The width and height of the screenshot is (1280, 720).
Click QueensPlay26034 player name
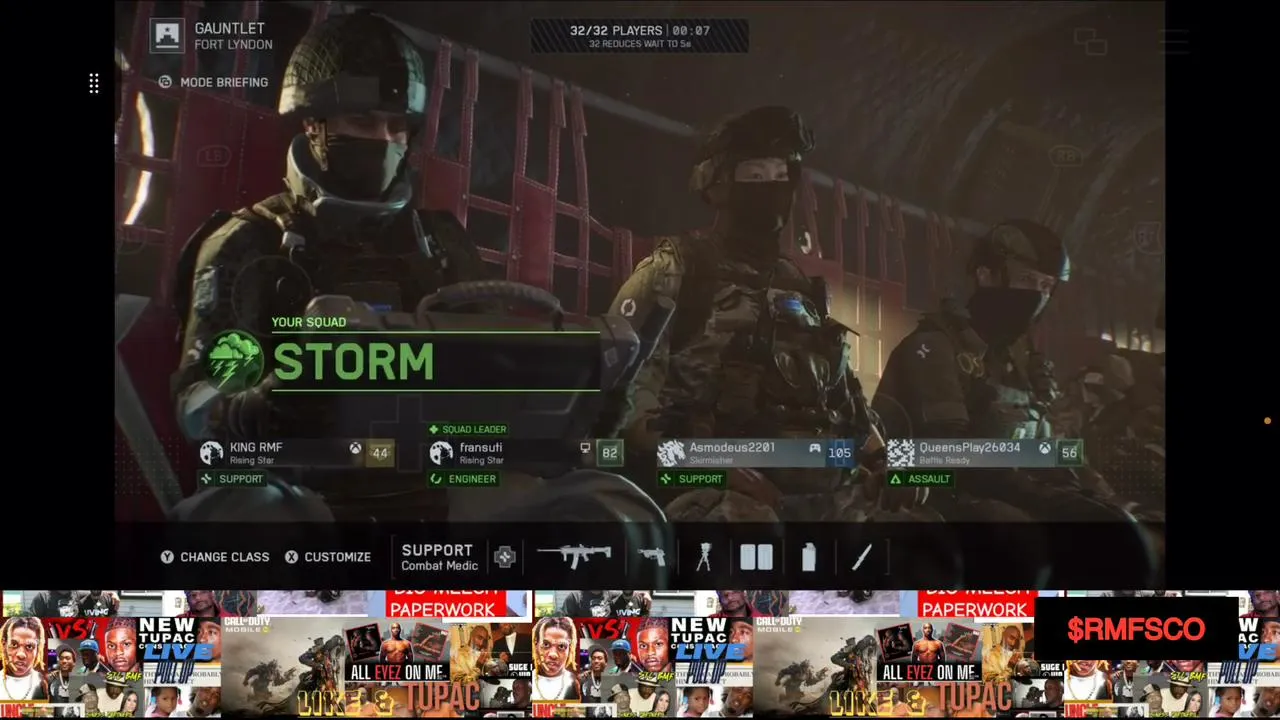(969, 447)
